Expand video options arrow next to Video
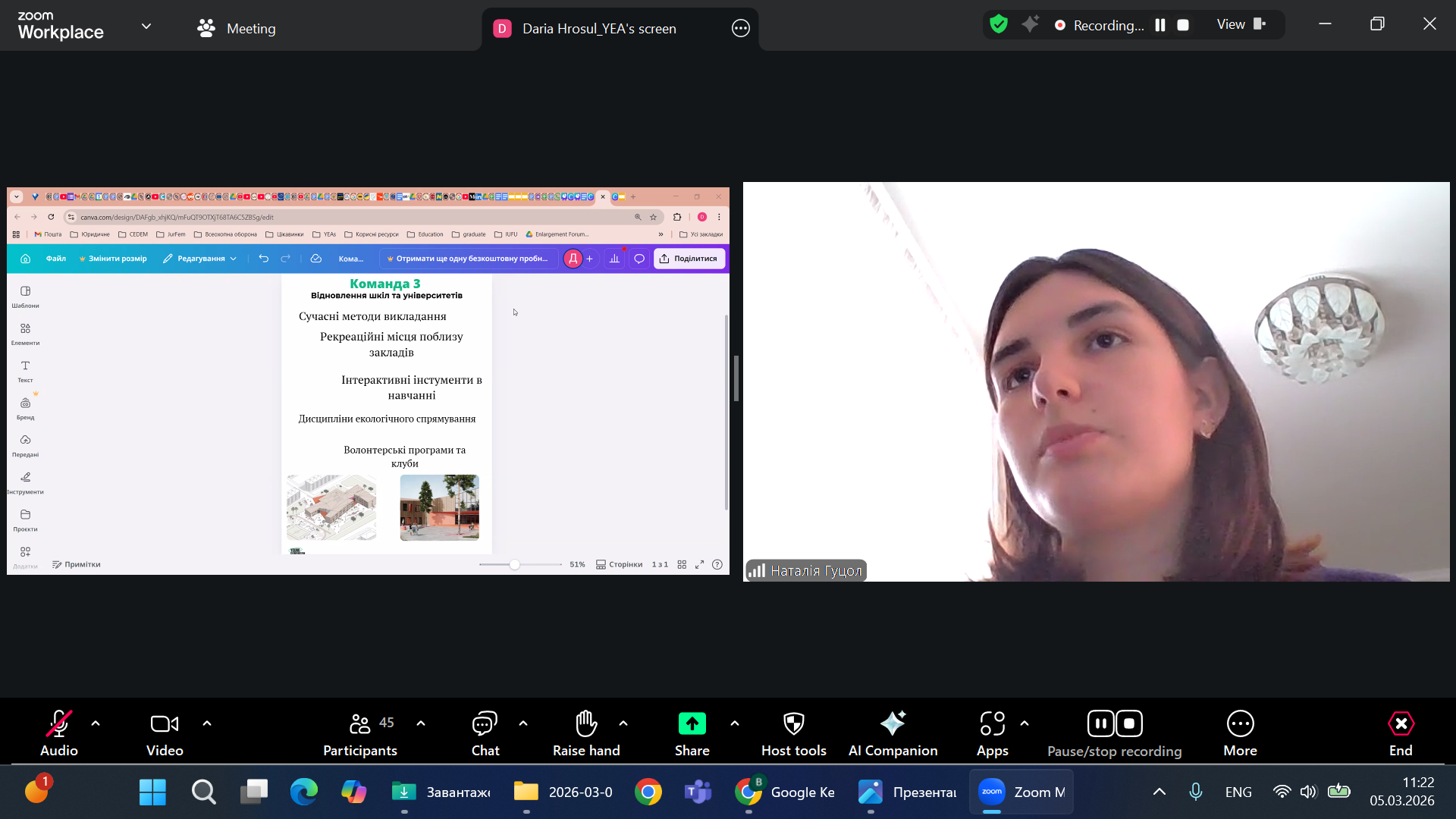 (x=207, y=723)
